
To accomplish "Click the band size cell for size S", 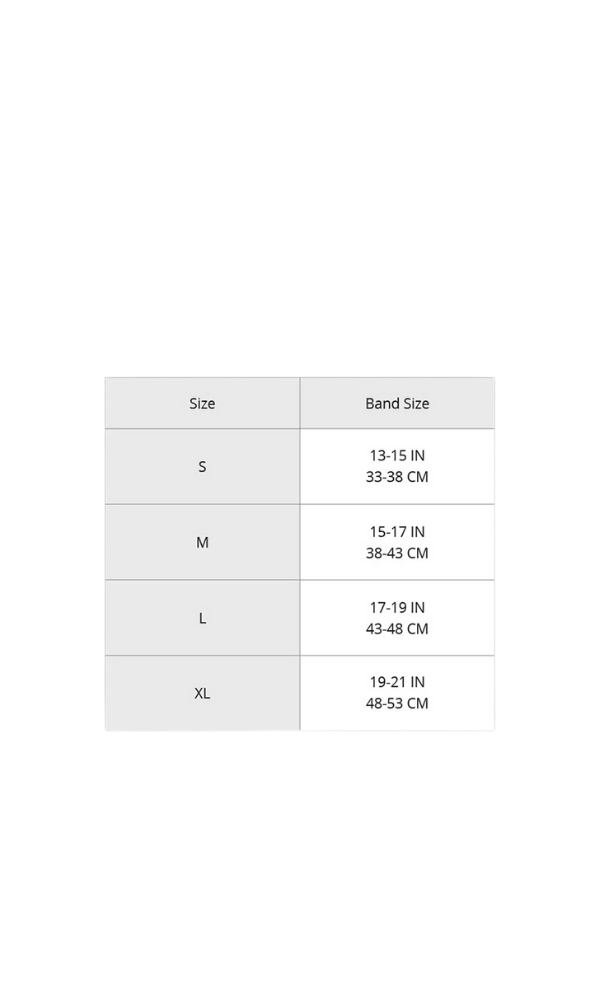I will pyautogui.click(x=460, y=467).
